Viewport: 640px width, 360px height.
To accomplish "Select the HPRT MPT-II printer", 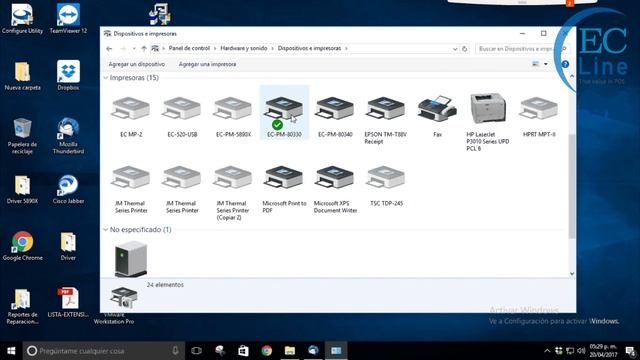I will (539, 116).
